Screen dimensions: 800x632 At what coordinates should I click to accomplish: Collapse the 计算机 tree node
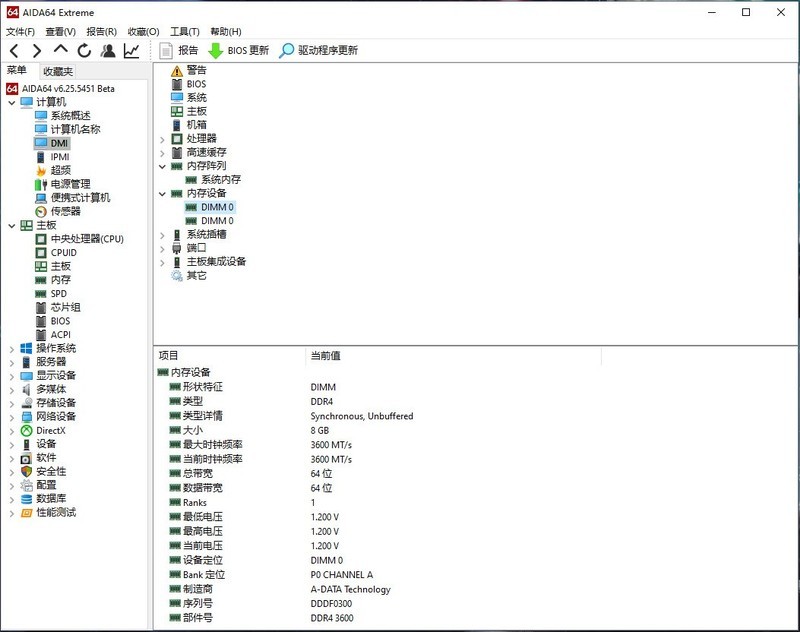click(12, 103)
